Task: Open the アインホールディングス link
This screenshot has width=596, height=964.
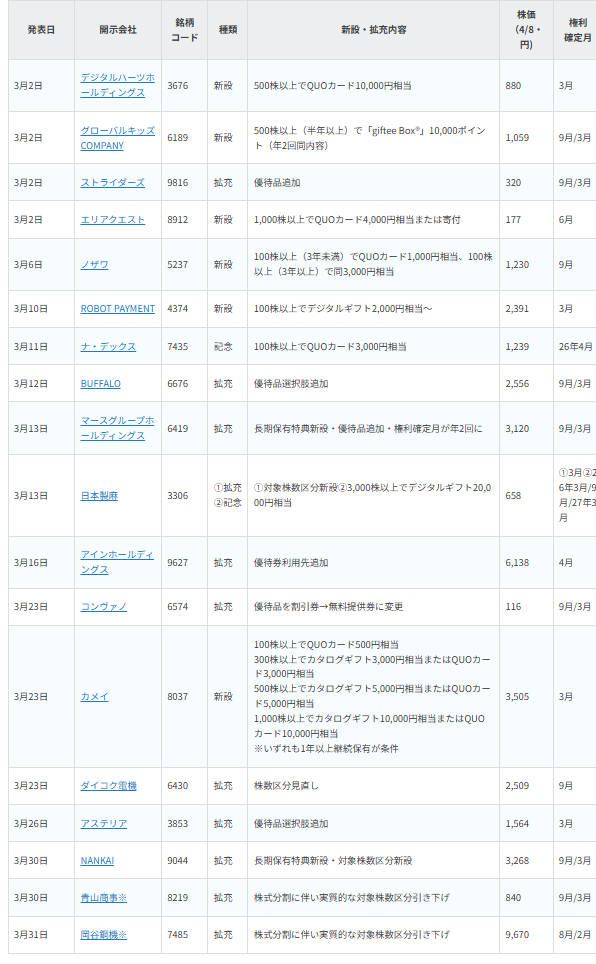Action: pyautogui.click(x=117, y=562)
